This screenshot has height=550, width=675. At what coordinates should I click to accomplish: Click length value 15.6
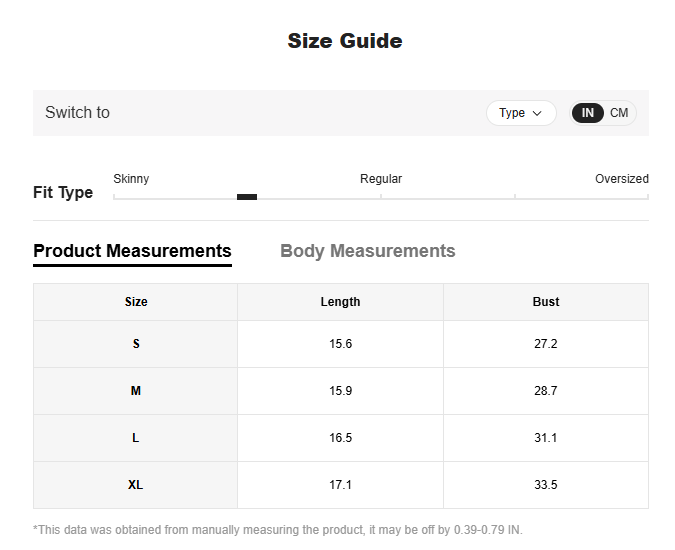point(341,344)
